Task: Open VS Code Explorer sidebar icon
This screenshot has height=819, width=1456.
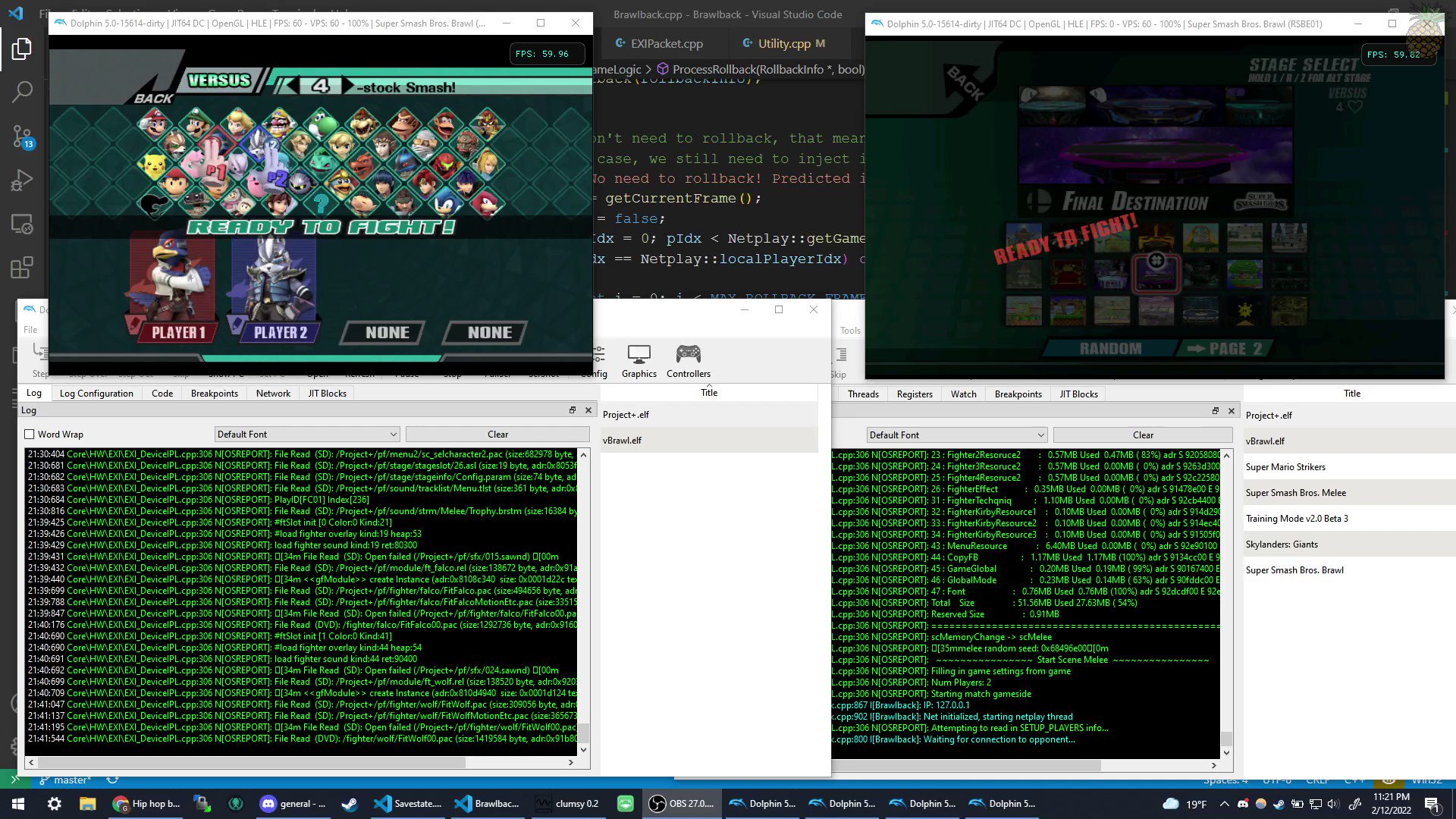Action: [x=22, y=49]
